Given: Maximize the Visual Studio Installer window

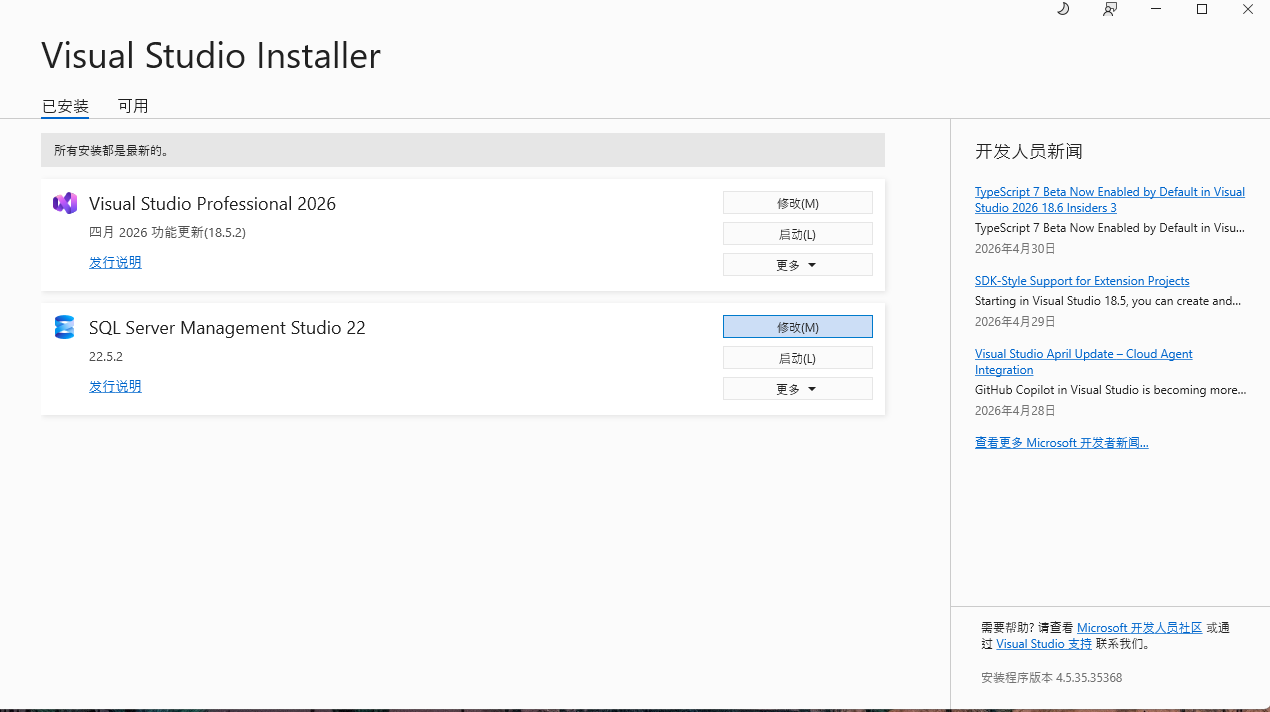Looking at the screenshot, I should [x=1202, y=9].
